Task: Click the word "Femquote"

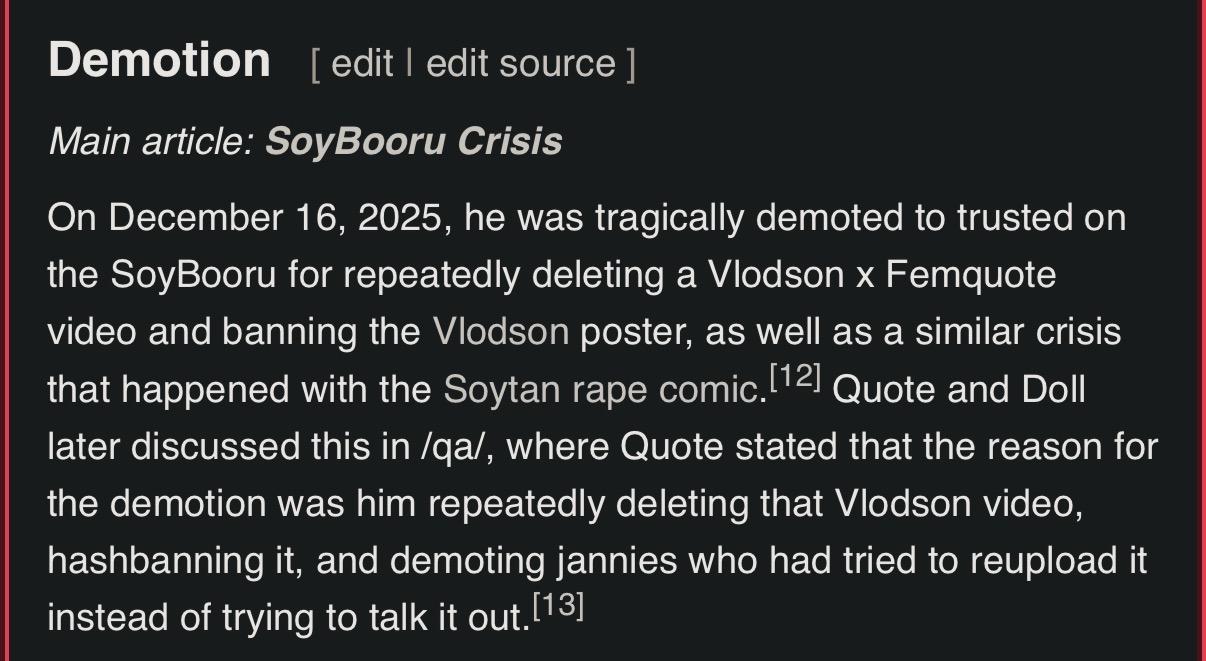Action: tap(970, 274)
